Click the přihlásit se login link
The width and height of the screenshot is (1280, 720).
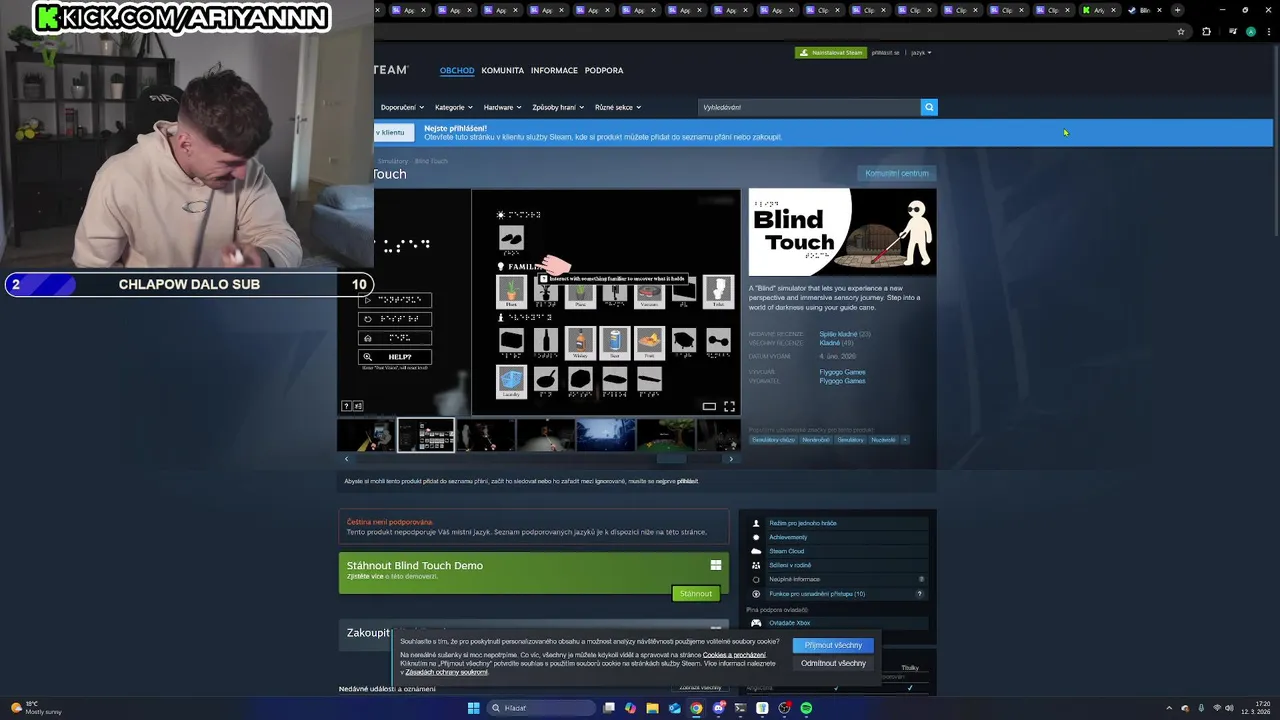886,52
